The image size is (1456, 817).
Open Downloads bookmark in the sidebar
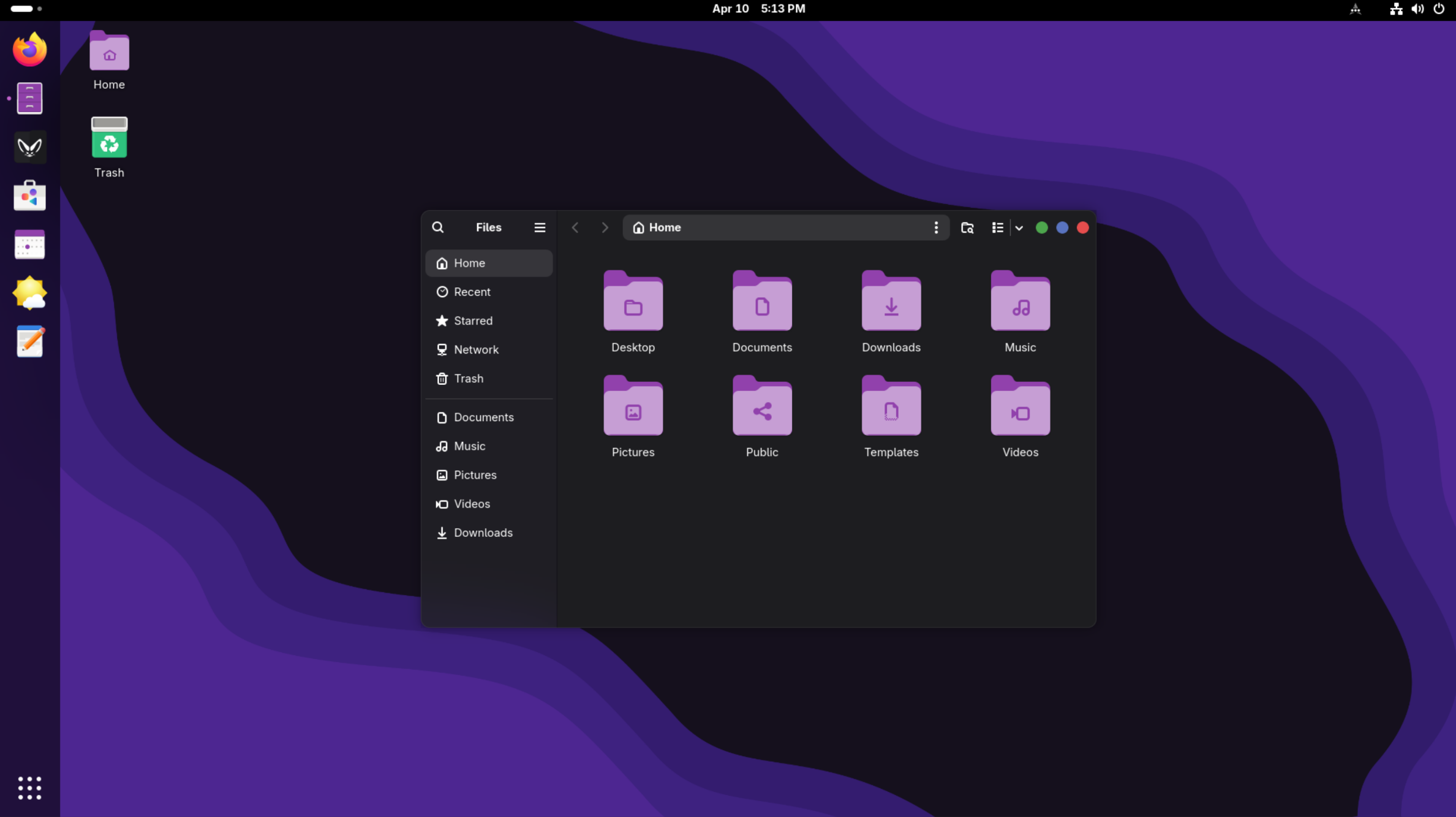click(489, 532)
